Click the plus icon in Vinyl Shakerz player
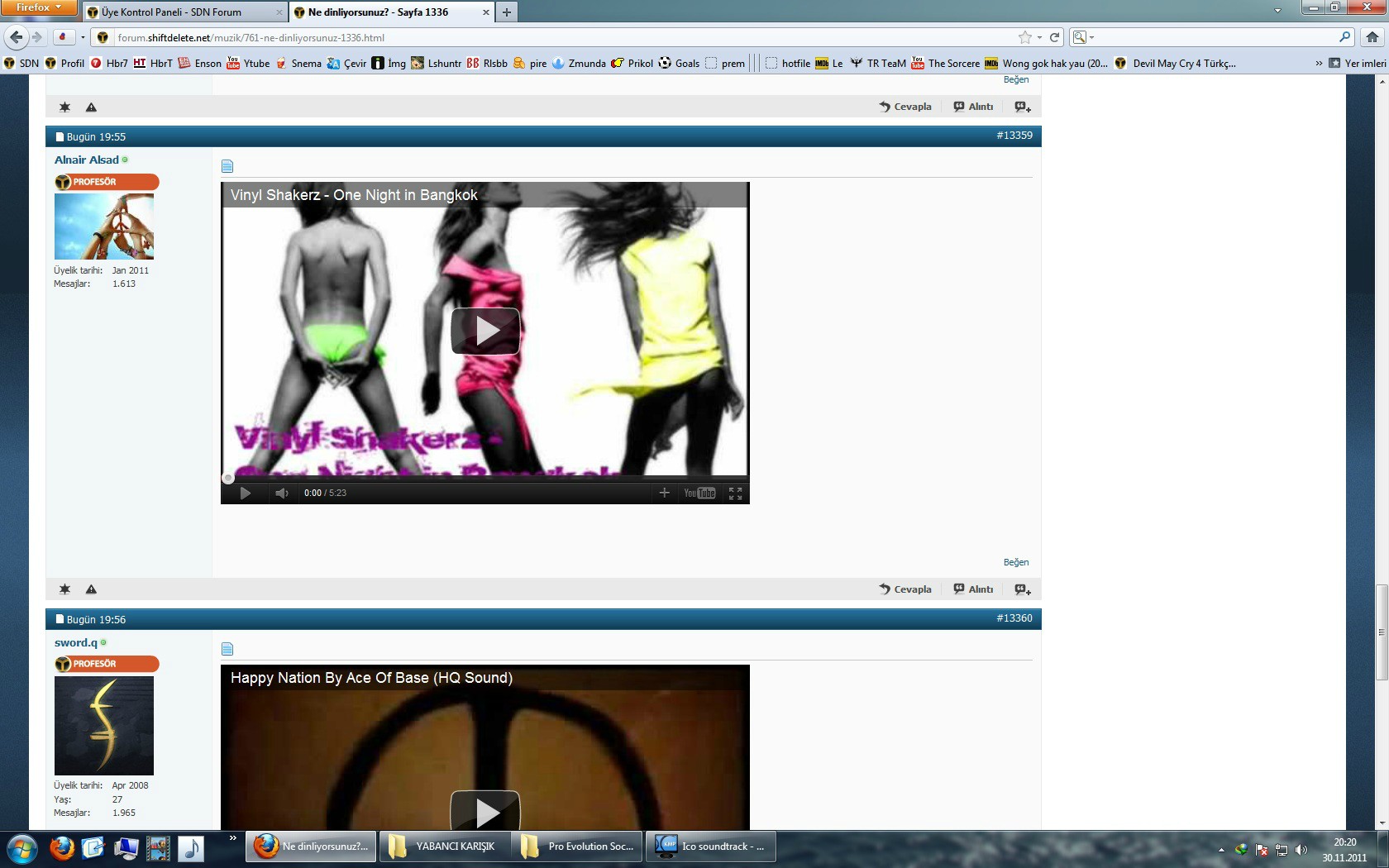 pyautogui.click(x=664, y=493)
